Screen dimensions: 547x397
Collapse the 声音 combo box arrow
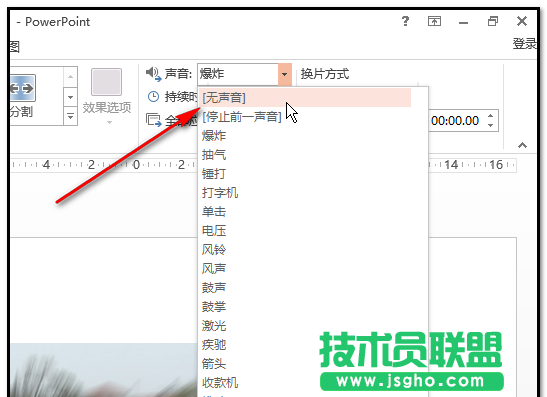[285, 74]
